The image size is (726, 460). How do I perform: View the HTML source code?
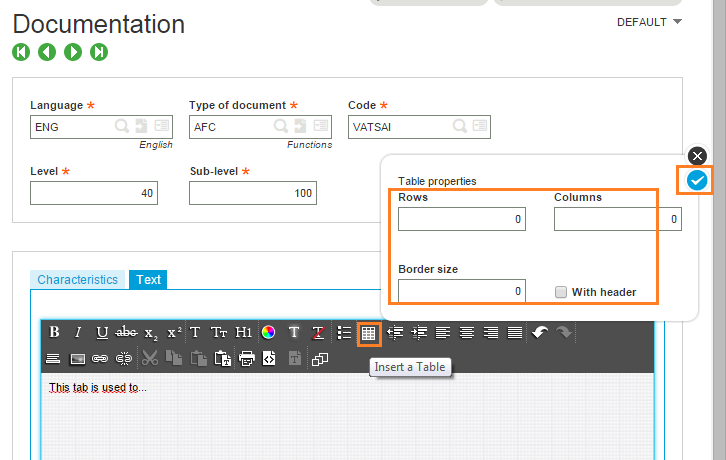click(269, 359)
